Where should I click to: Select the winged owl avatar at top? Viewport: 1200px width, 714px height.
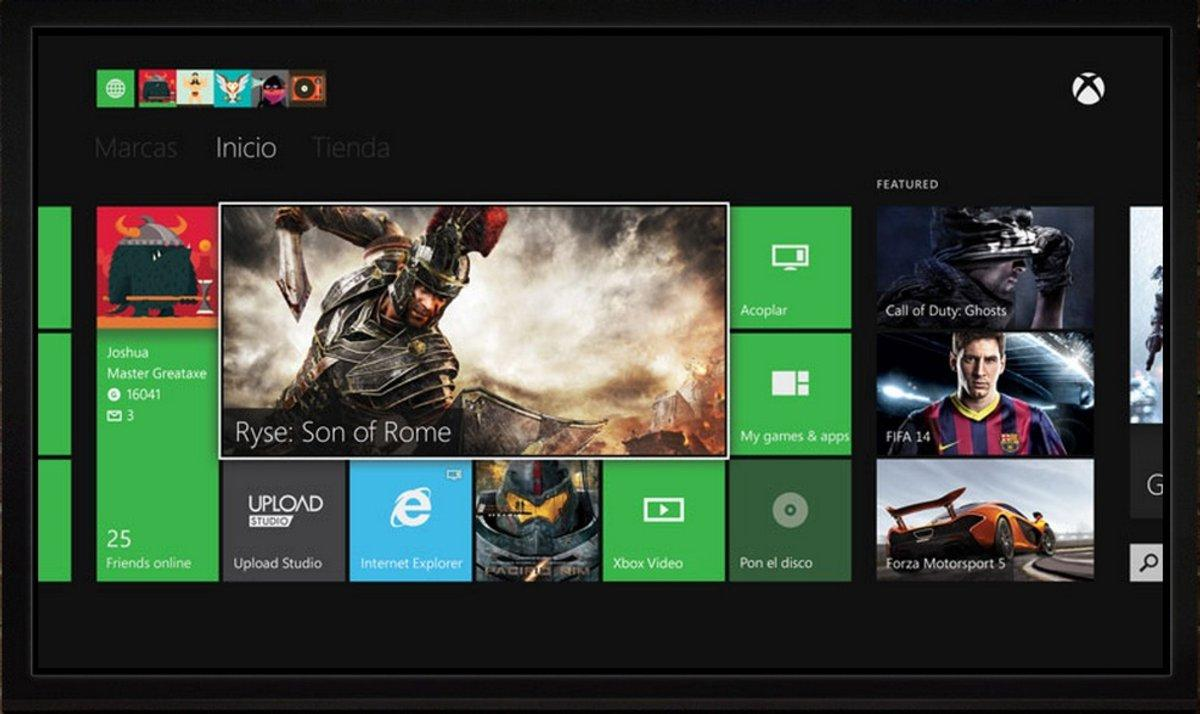[x=233, y=89]
